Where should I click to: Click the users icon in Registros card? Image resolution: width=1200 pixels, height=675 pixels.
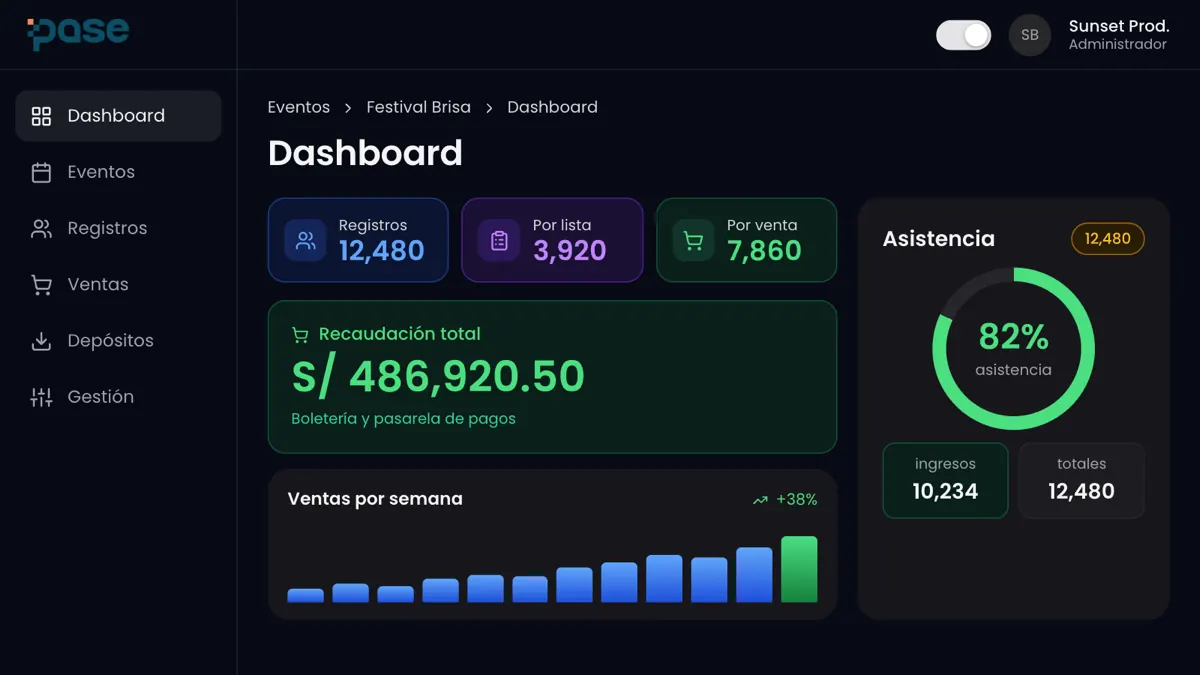(x=306, y=240)
